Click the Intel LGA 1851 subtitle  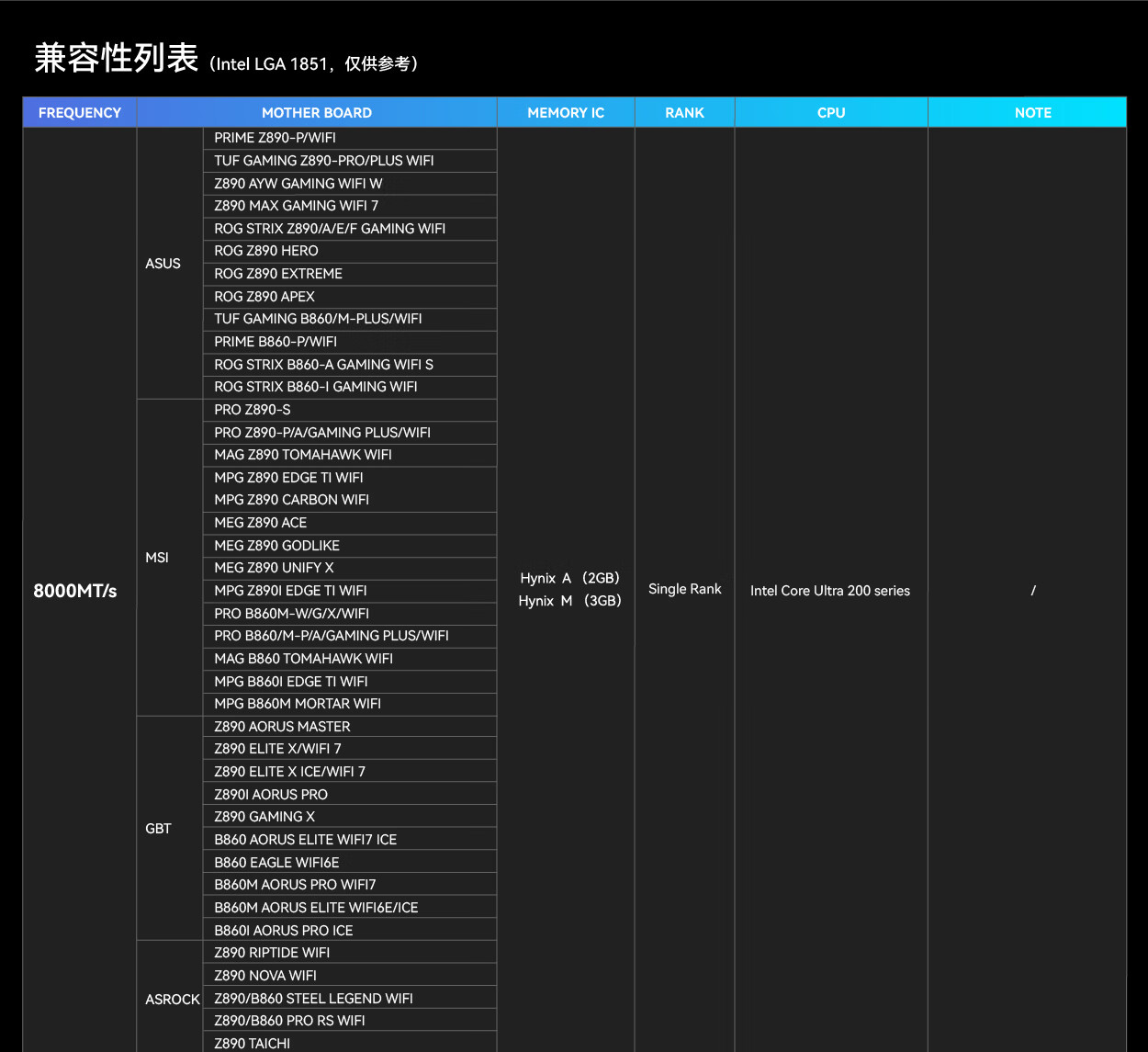(314, 63)
